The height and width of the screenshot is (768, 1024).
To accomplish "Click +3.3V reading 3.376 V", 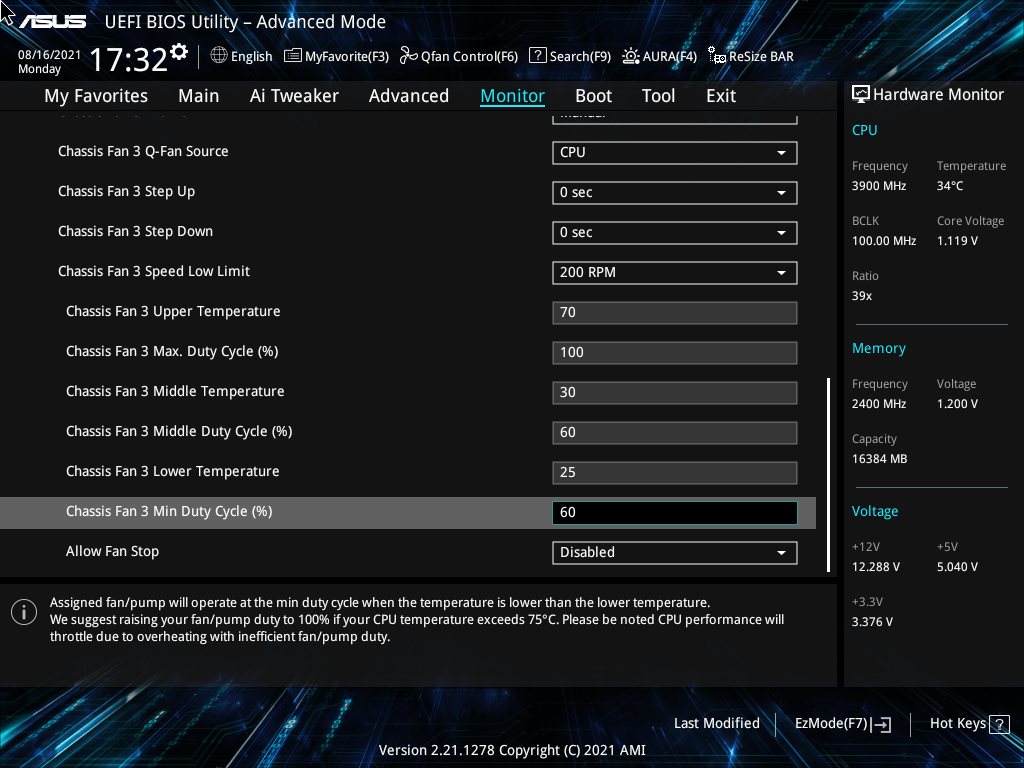I will coord(872,622).
